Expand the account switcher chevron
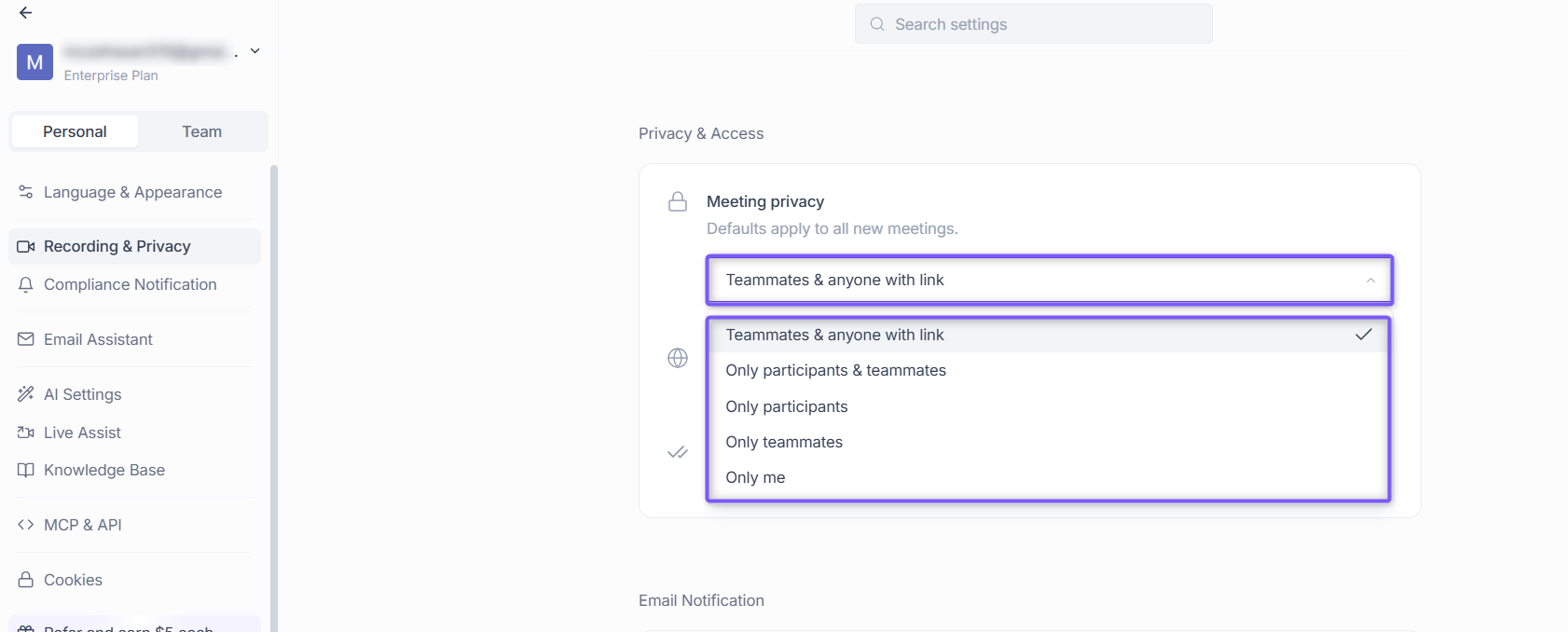 click(x=254, y=51)
